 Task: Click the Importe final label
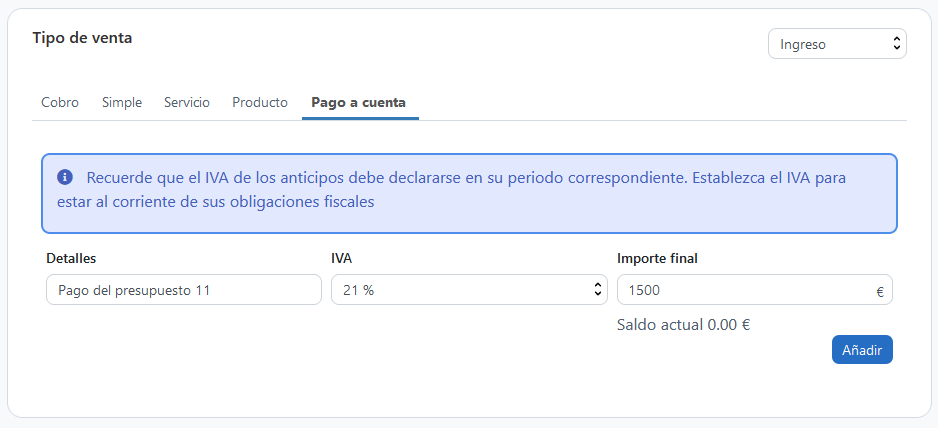pos(657,258)
